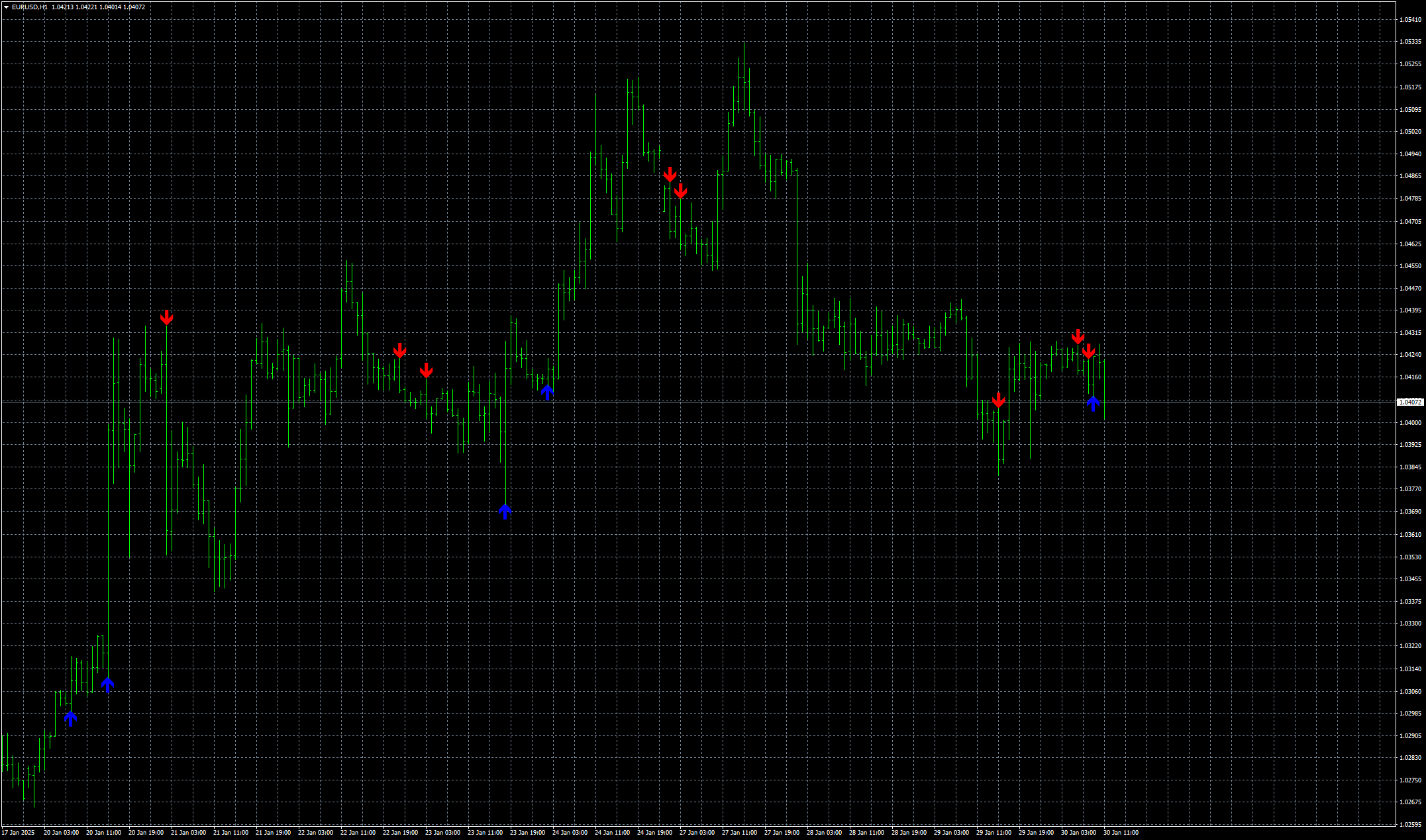Select red sell arrow at 1.04315 on 30 Jan
Image resolution: width=1426 pixels, height=840 pixels.
[x=1078, y=337]
